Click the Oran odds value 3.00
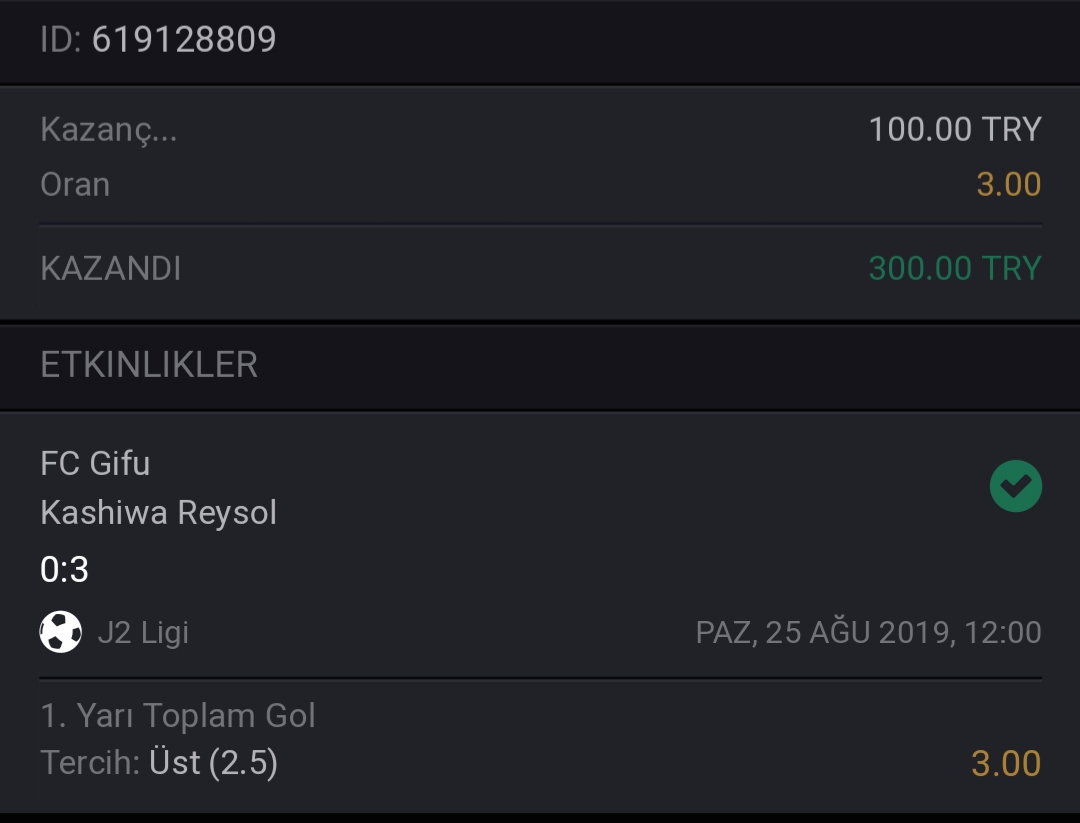1080x823 pixels. point(1008,185)
